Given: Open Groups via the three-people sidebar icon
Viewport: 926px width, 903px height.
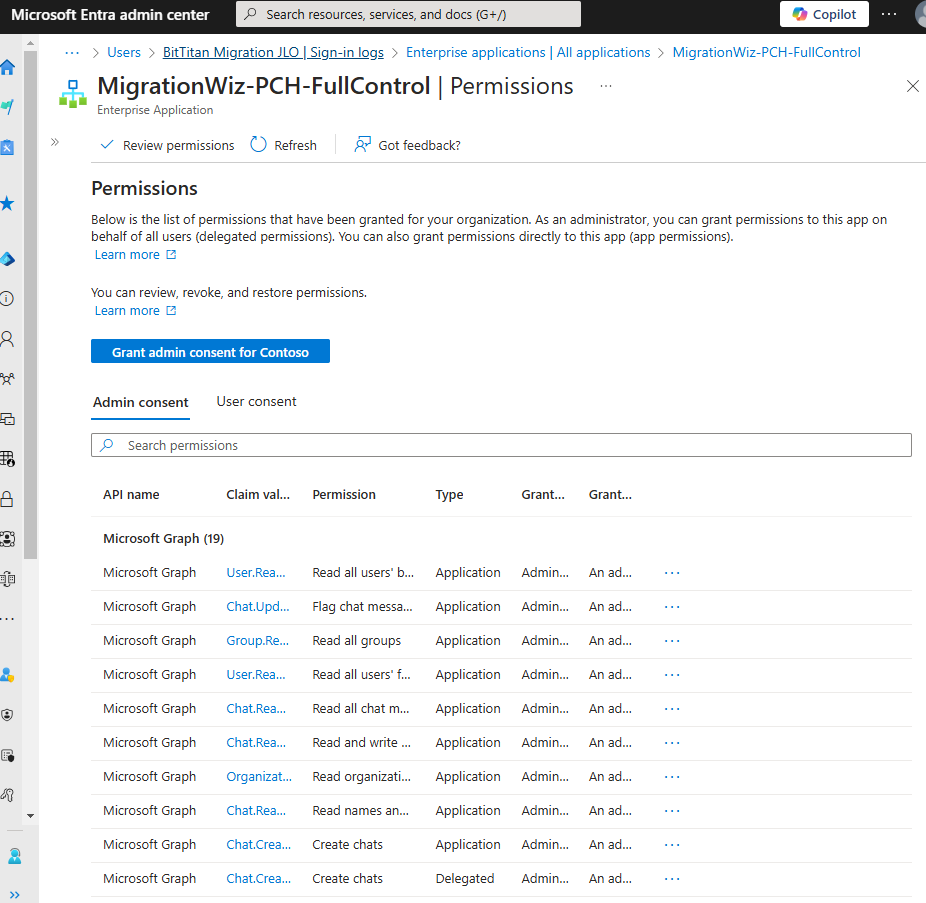Looking at the screenshot, I should [7, 379].
